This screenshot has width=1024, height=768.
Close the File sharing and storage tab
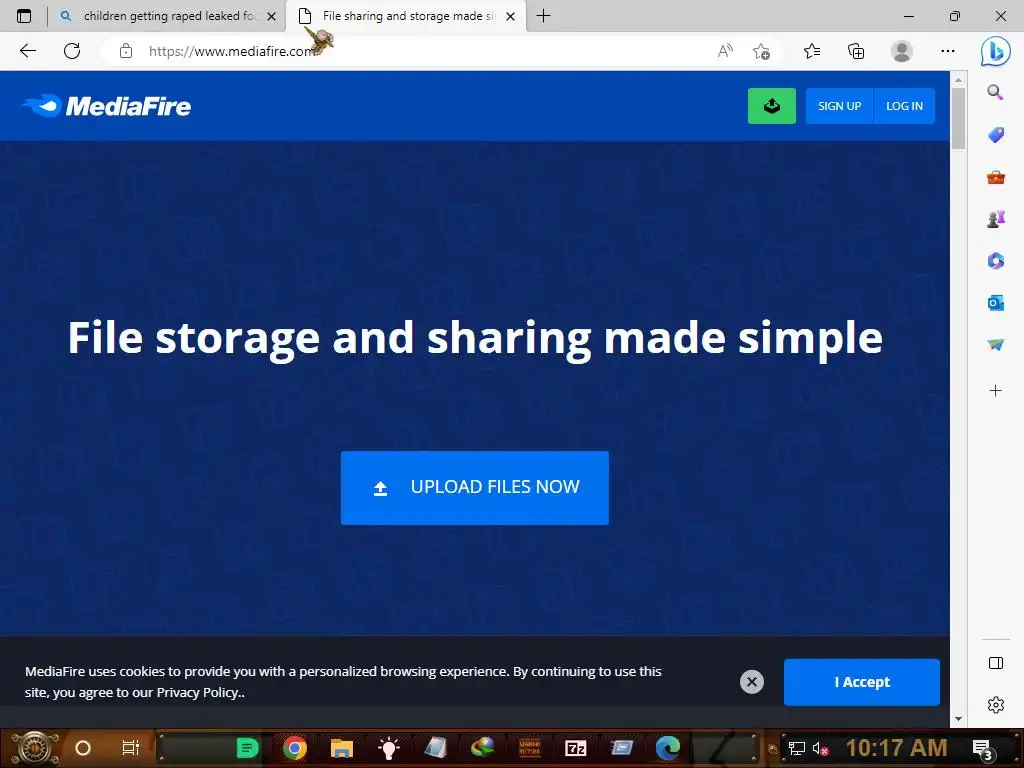point(511,16)
